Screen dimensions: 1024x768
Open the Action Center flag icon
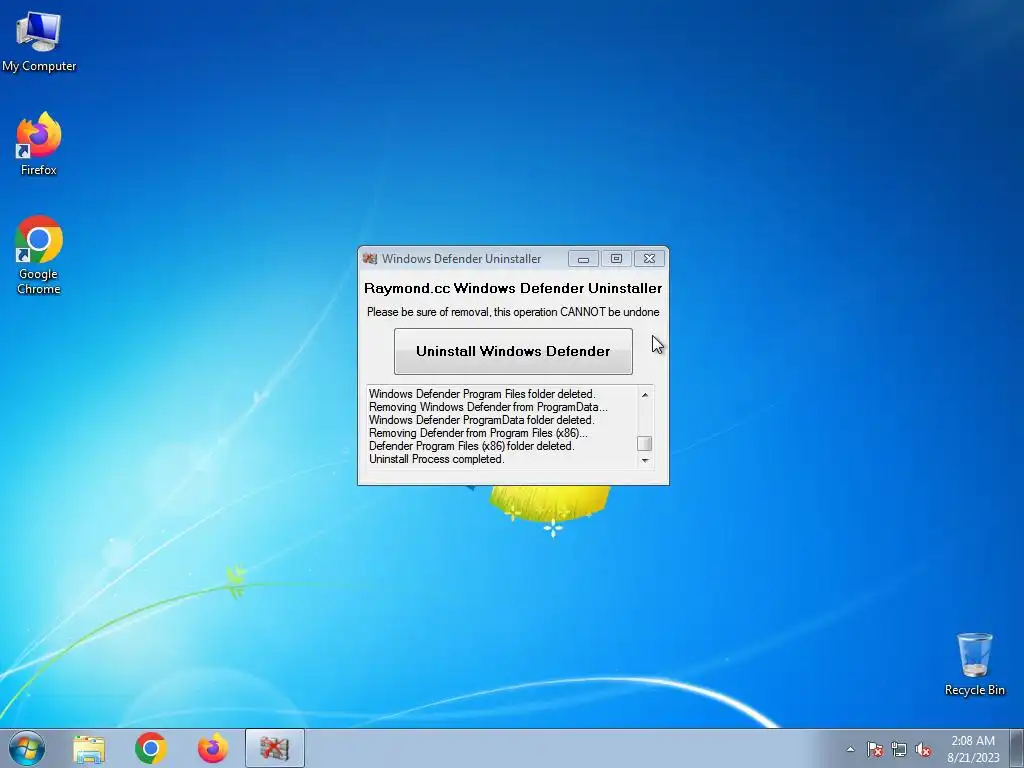tap(875, 749)
